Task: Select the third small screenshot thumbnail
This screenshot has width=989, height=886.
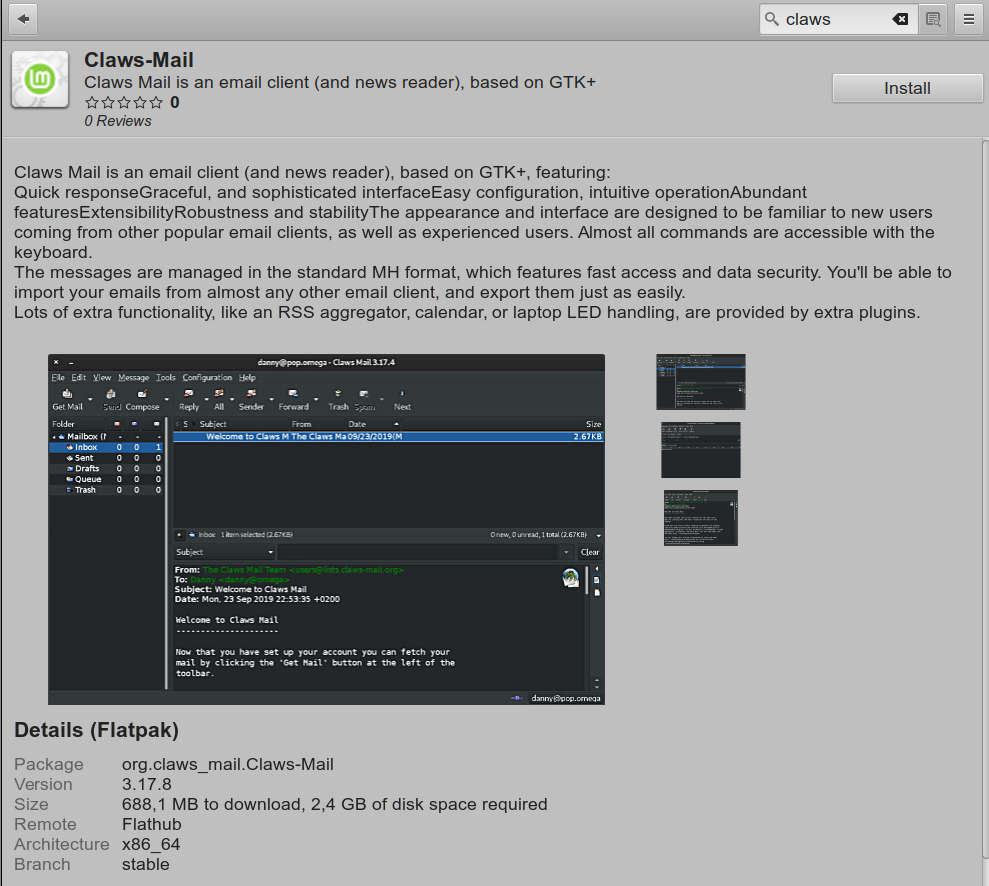Action: pos(701,518)
